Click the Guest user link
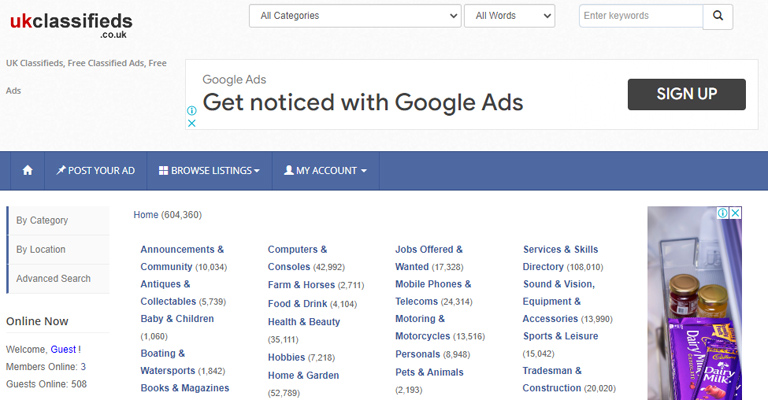Viewport: 768px width, 400px height. (x=63, y=349)
